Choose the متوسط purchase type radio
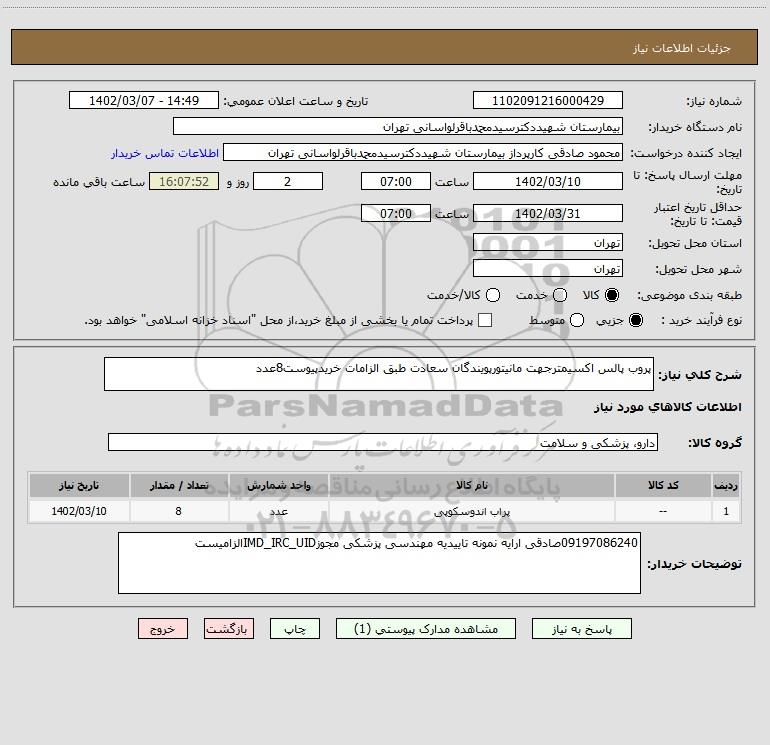 pos(577,320)
